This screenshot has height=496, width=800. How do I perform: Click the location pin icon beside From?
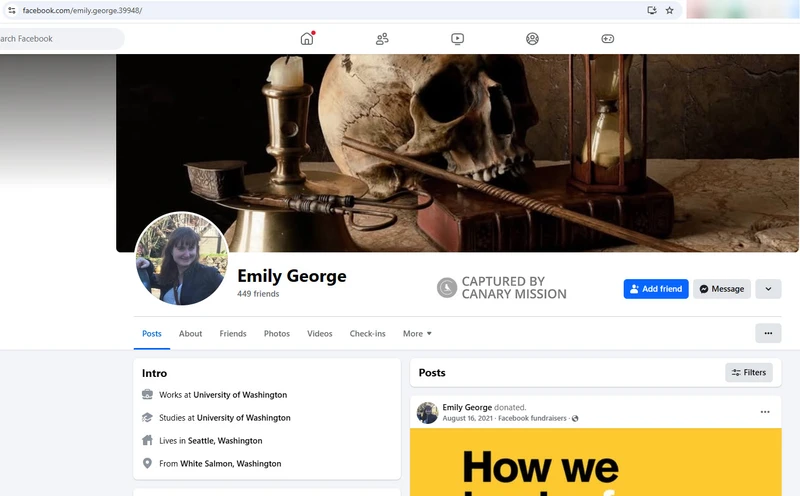click(x=147, y=463)
